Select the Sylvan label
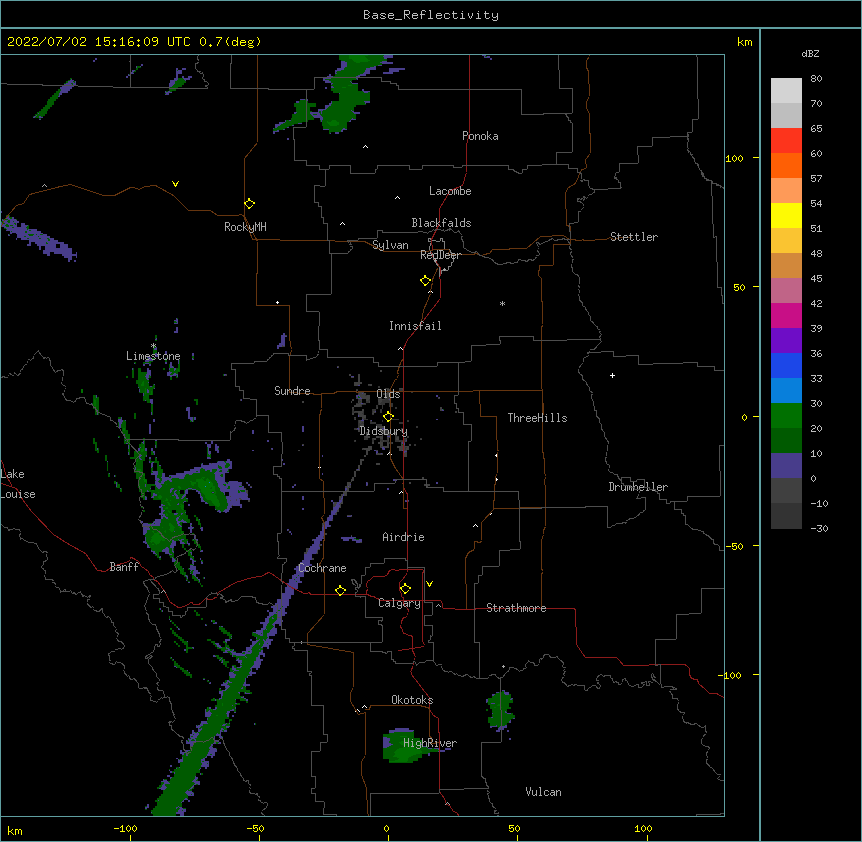 point(390,245)
